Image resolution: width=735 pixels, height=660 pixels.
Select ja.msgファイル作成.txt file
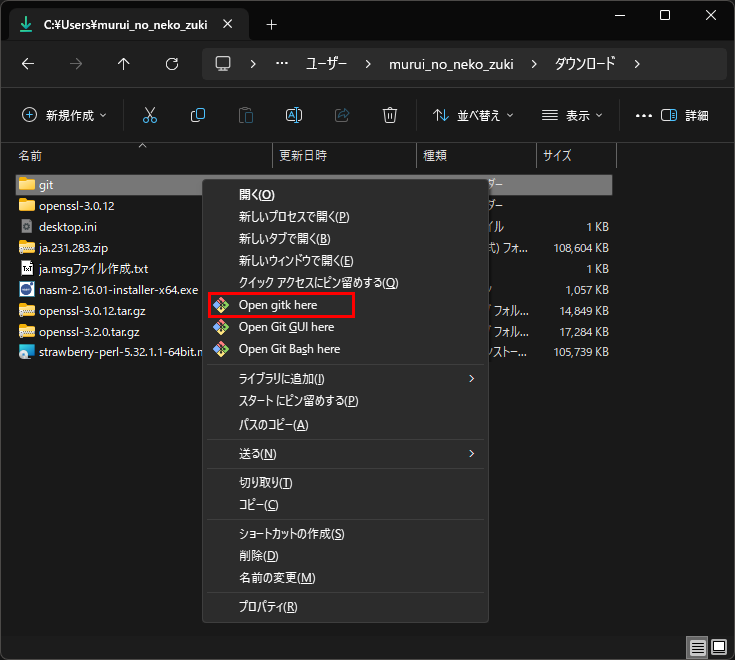click(93, 269)
